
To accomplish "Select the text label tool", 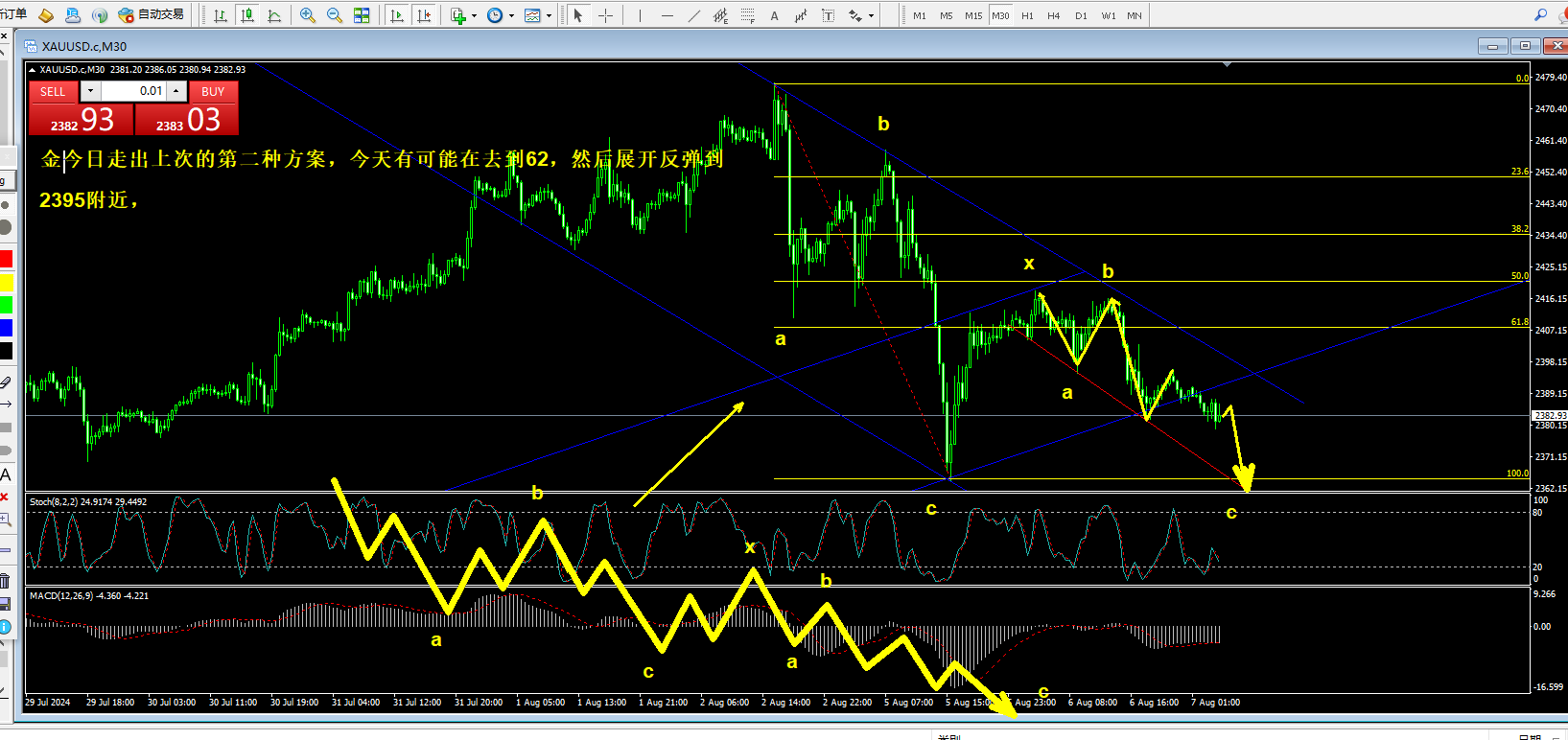I will point(774,15).
